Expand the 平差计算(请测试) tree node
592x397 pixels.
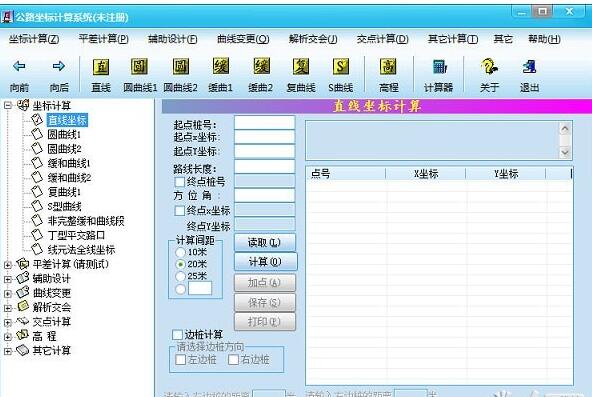[8, 265]
